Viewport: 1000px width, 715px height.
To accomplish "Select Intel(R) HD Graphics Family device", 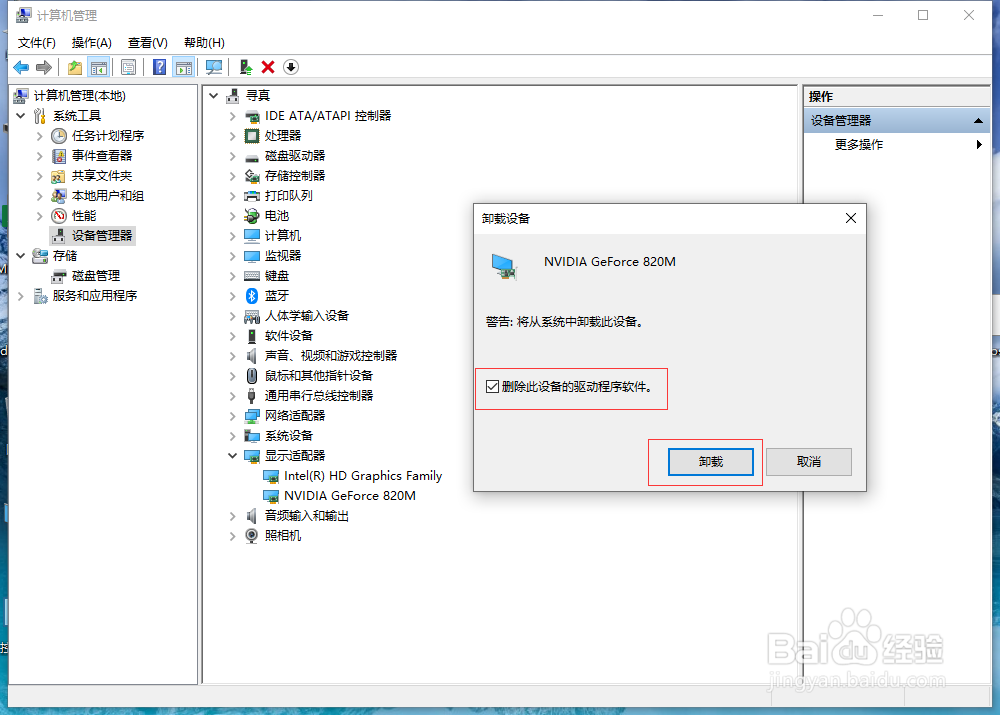I will pyautogui.click(x=363, y=476).
